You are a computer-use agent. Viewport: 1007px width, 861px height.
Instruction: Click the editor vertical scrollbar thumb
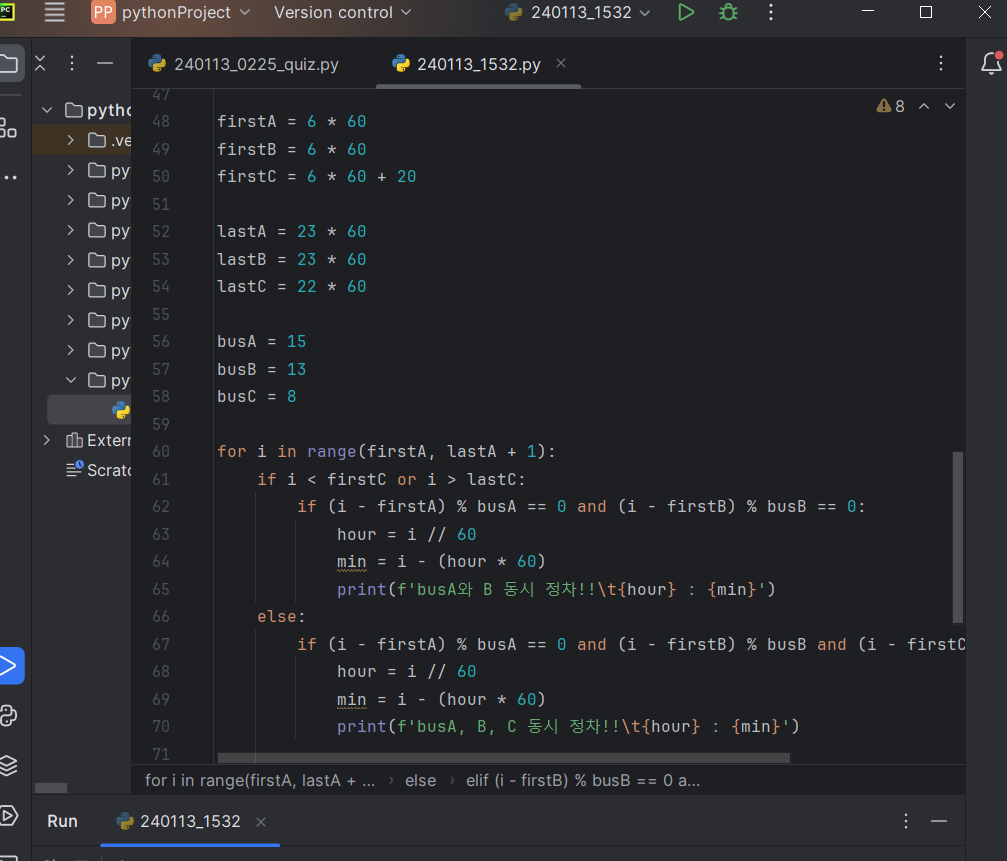point(958,537)
